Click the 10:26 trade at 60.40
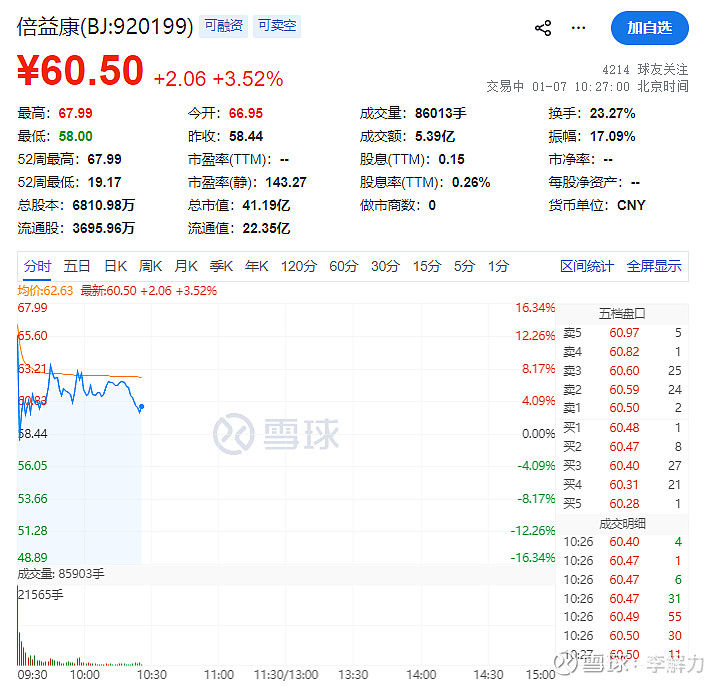Image resolution: width=726 pixels, height=686 pixels. click(x=622, y=542)
